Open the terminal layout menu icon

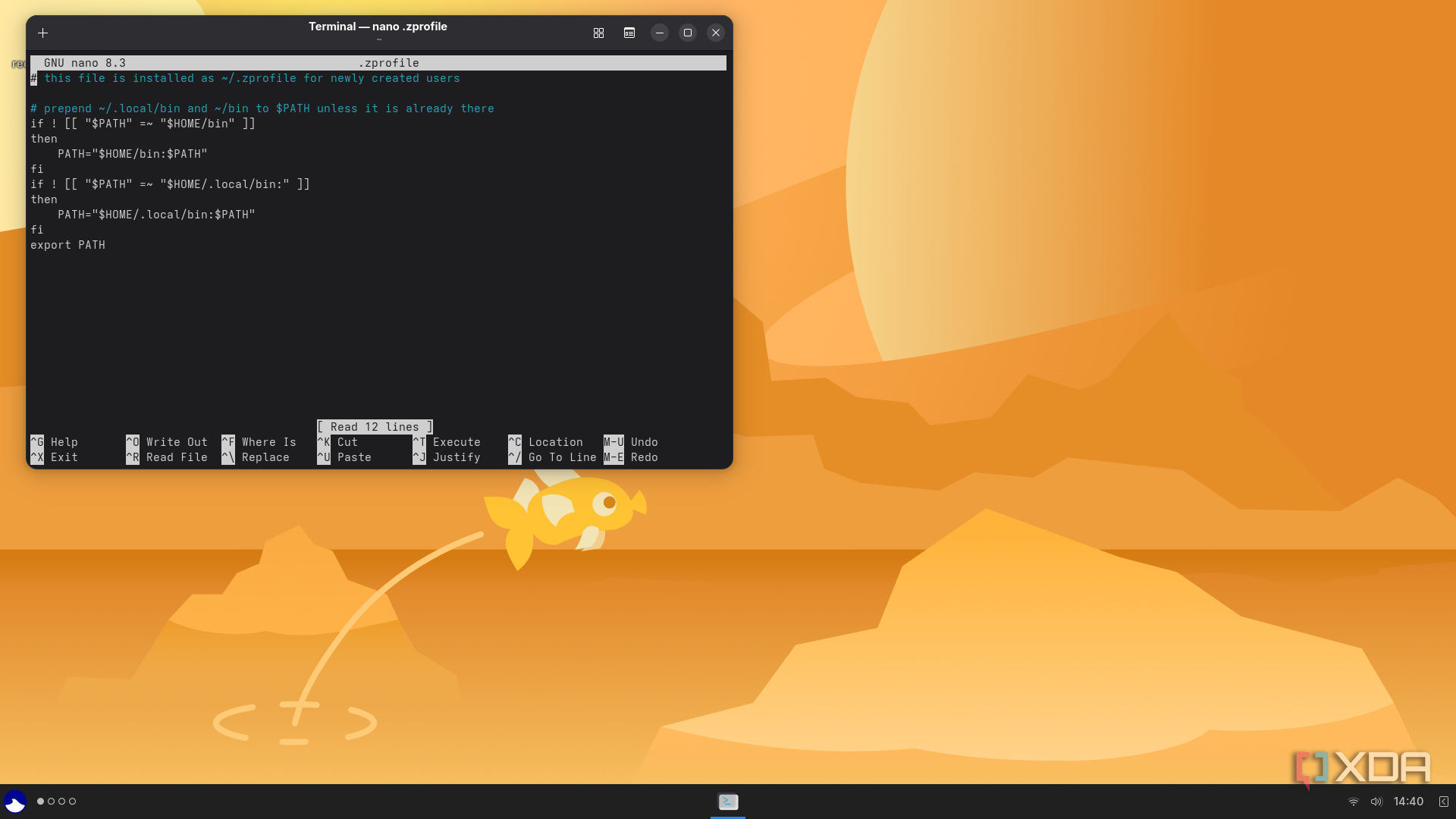pos(629,33)
